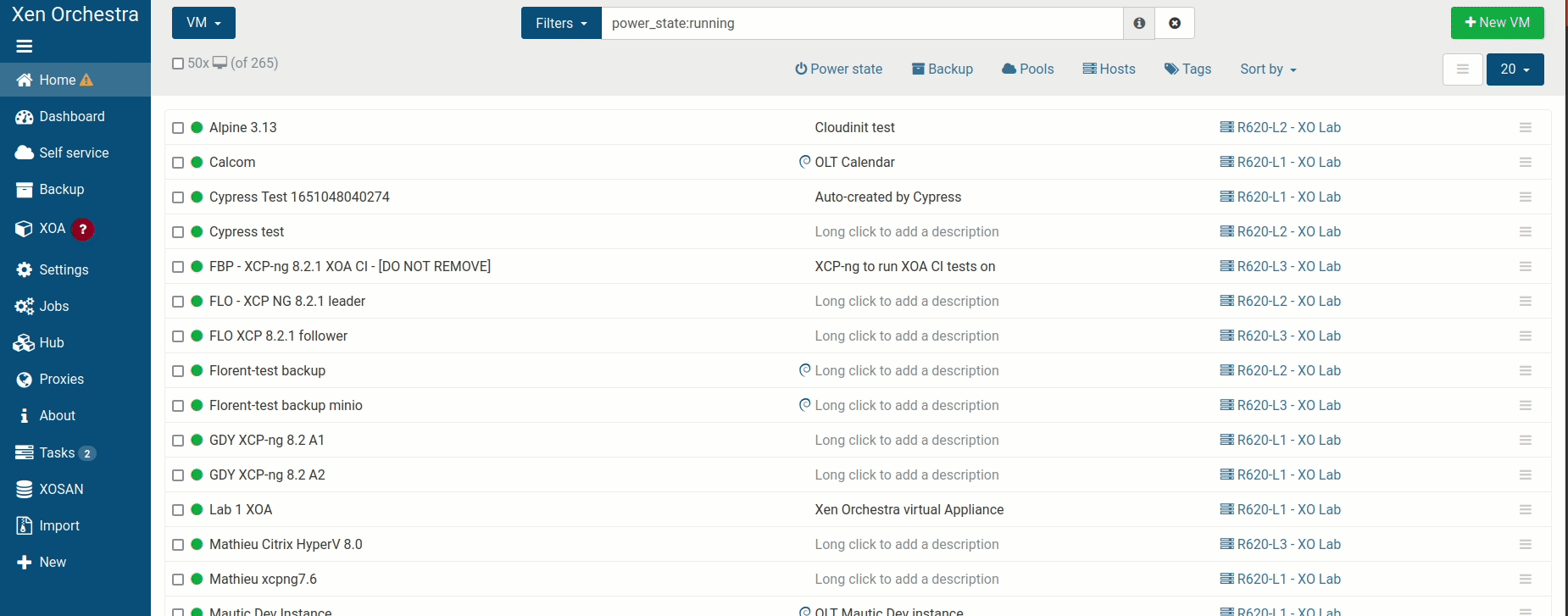
Task: Click 'Xen Orchestra virtual Appliance' description
Action: [x=909, y=509]
